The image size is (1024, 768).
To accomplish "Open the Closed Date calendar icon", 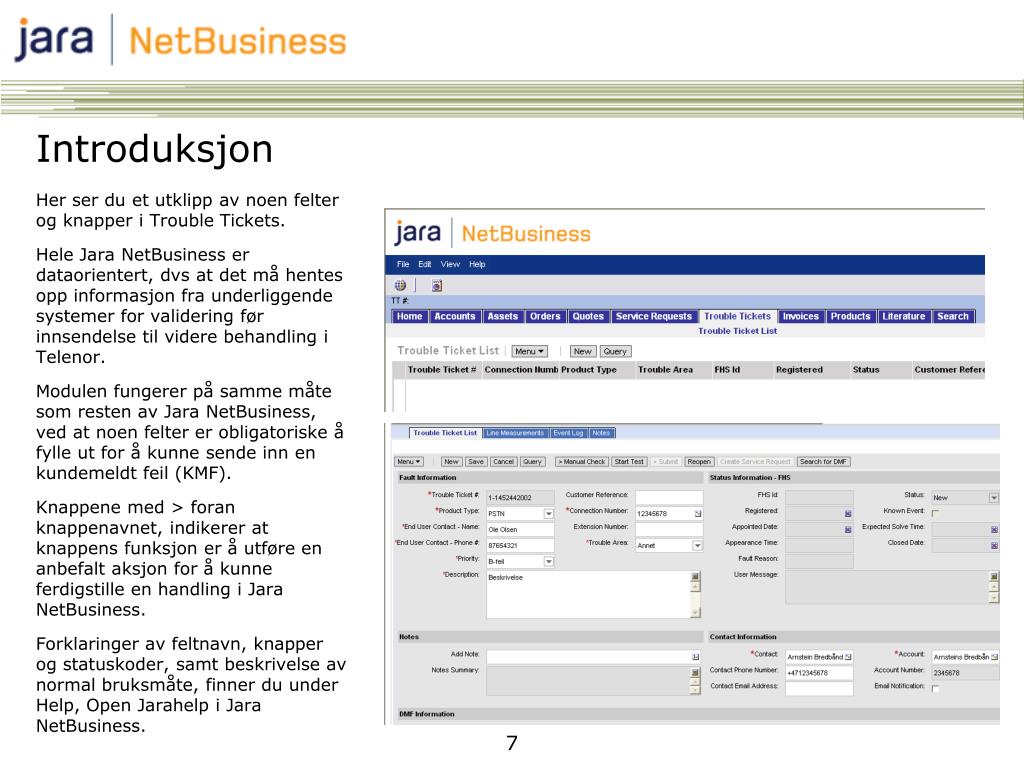I will tap(994, 545).
